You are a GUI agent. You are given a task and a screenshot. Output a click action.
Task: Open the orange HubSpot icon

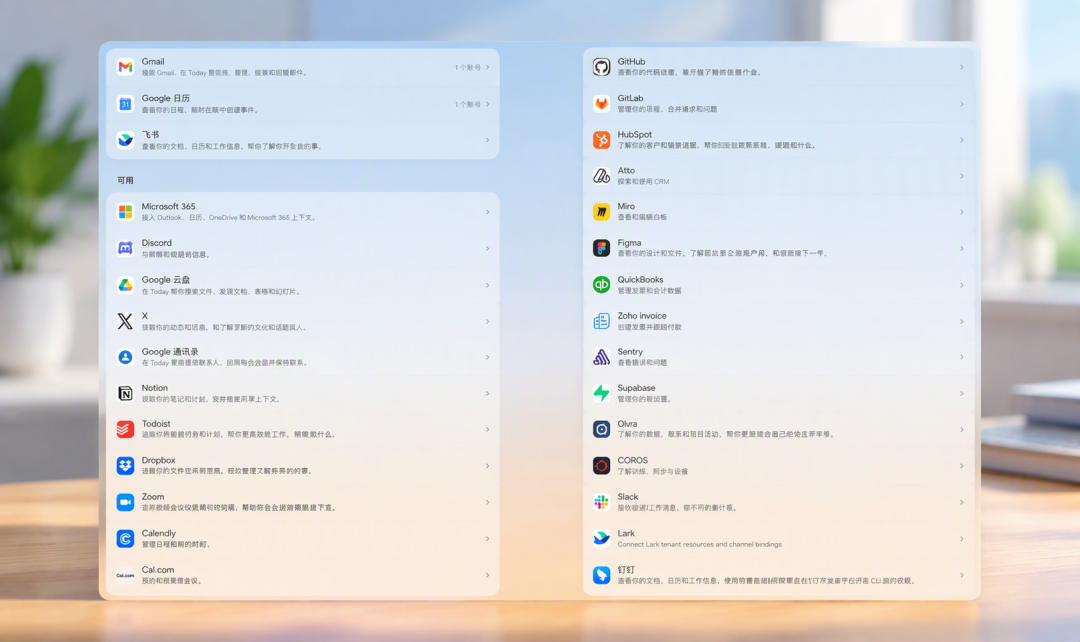601,140
